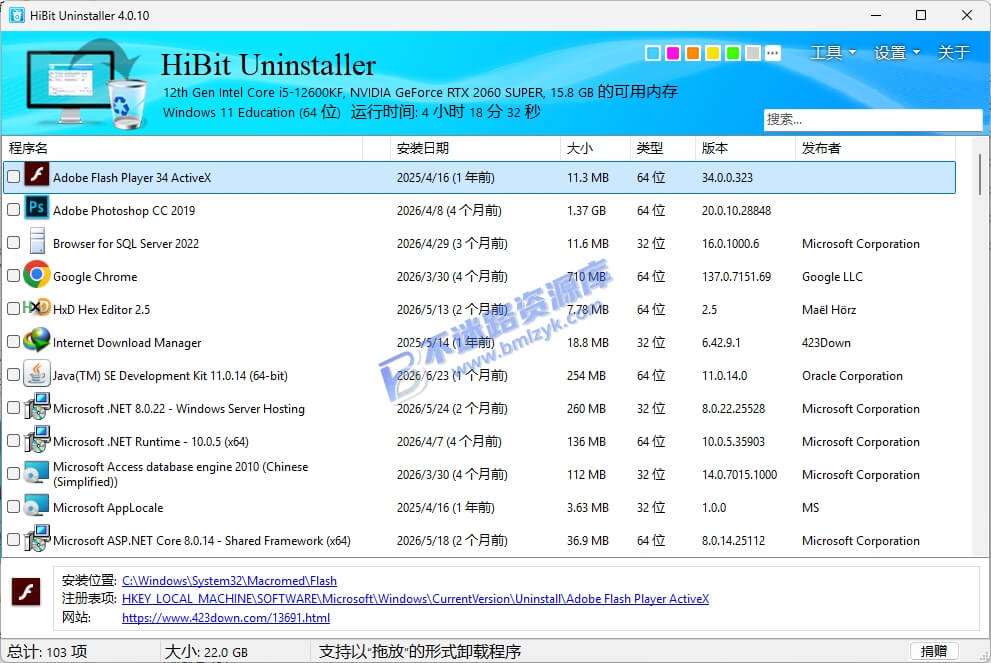Click the Microsoft Access database engine icon

[x=37, y=473]
